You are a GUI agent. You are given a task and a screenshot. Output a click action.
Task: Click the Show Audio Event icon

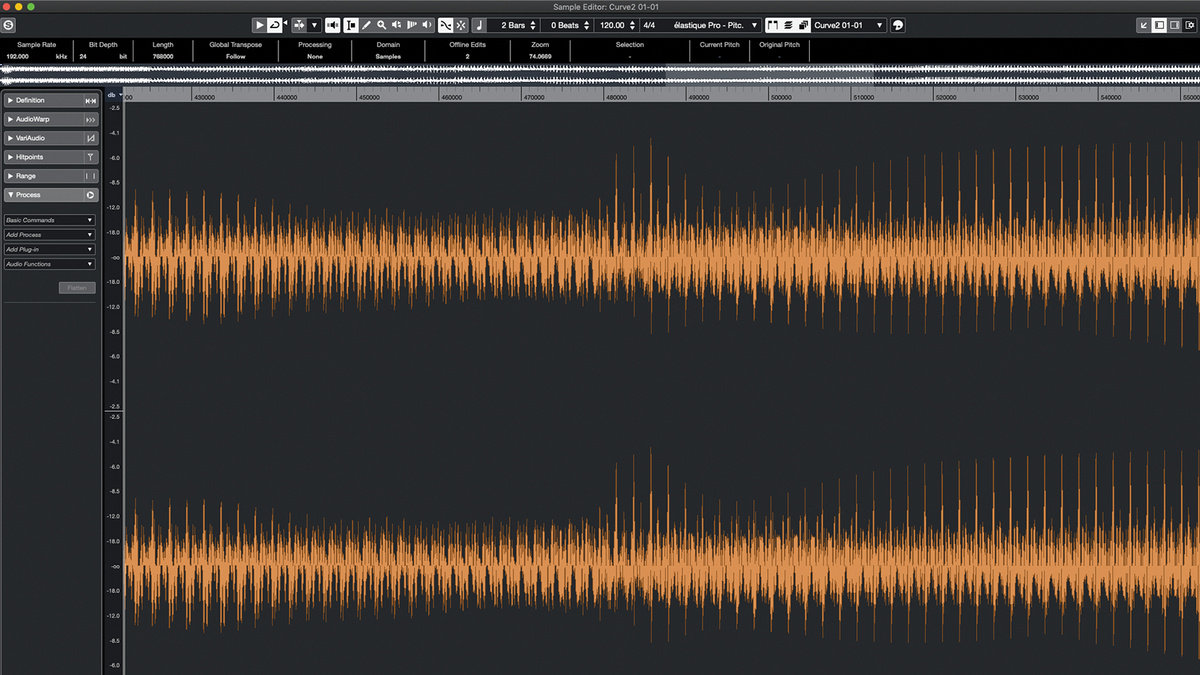tap(773, 25)
